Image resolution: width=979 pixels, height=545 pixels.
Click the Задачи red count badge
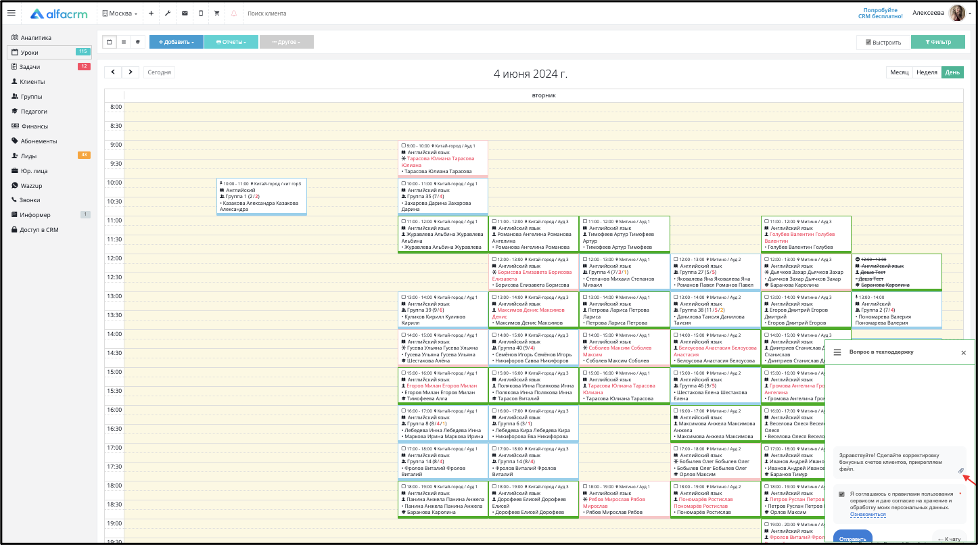coord(84,66)
